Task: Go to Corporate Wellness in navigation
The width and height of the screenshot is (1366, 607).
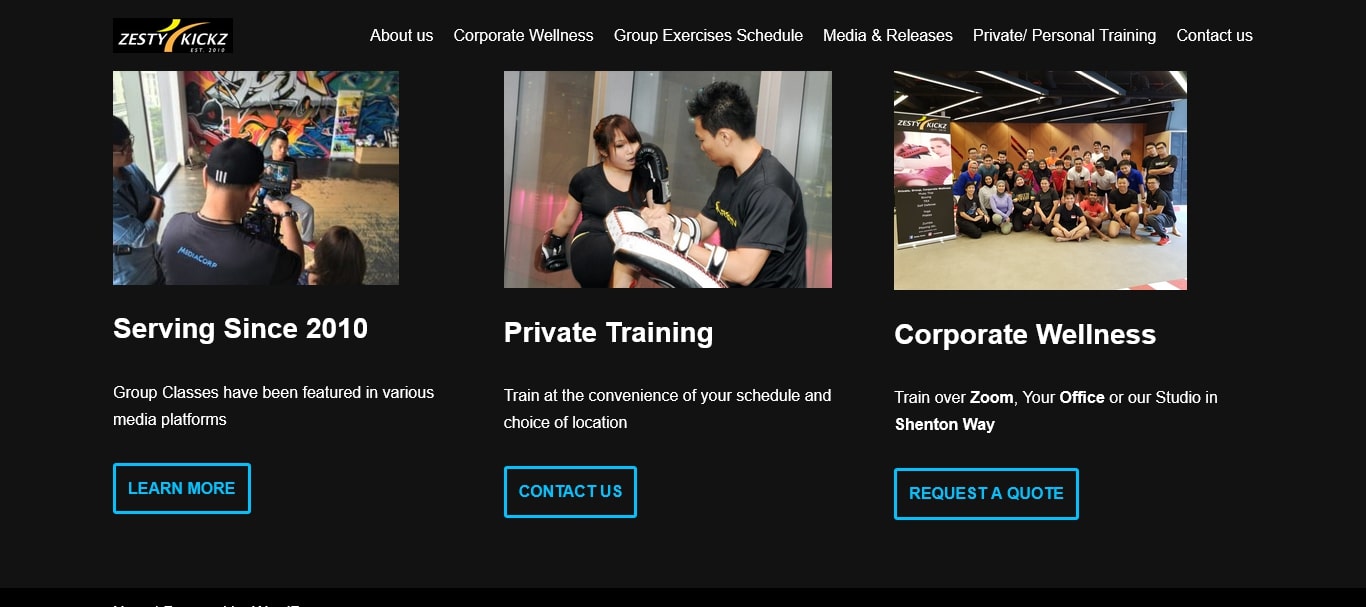Action: (x=523, y=35)
